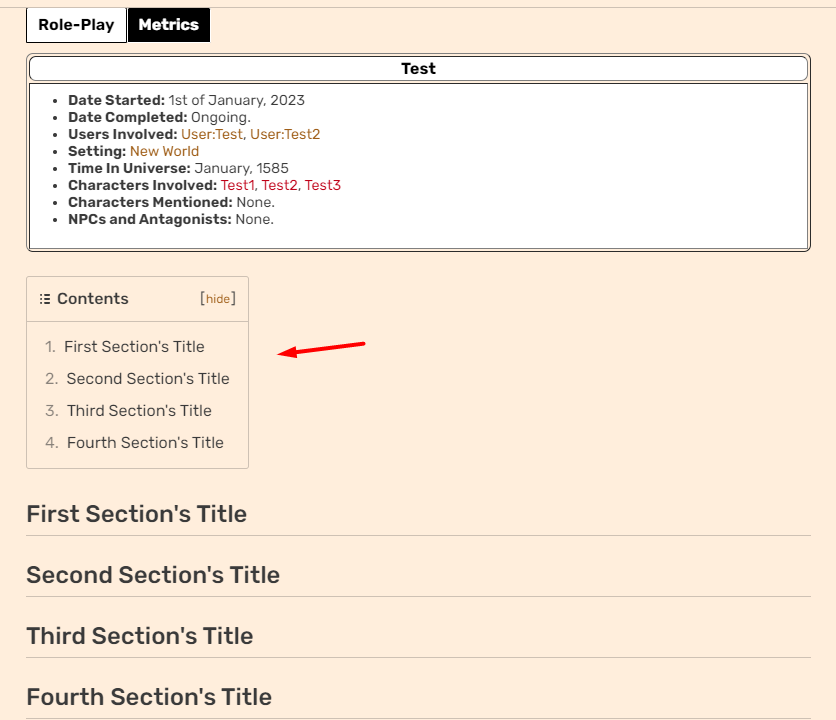Screen dimensions: 836x720
Task: Jump to Third Section's Title in contents
Action: coord(139,411)
